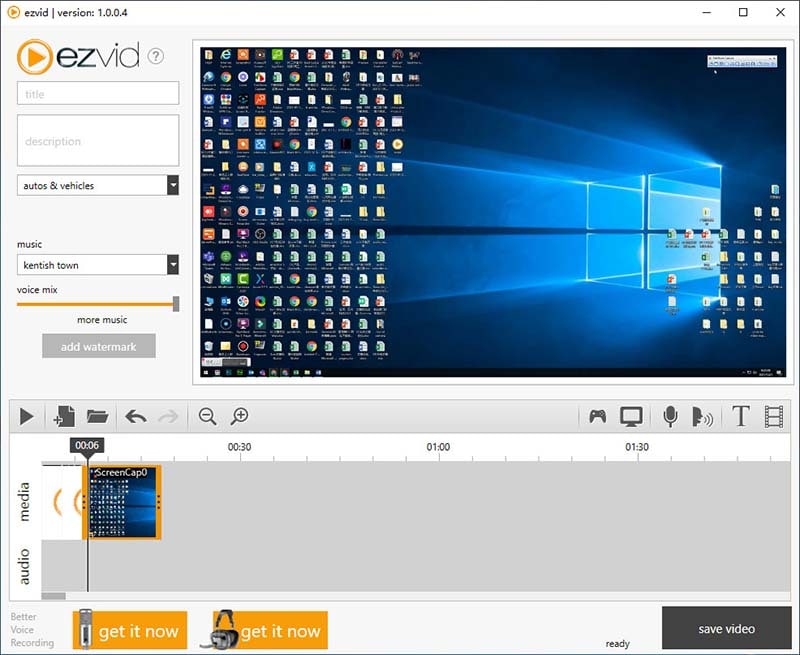
Task: Start screen capture with the monitor icon
Action: coord(631,416)
